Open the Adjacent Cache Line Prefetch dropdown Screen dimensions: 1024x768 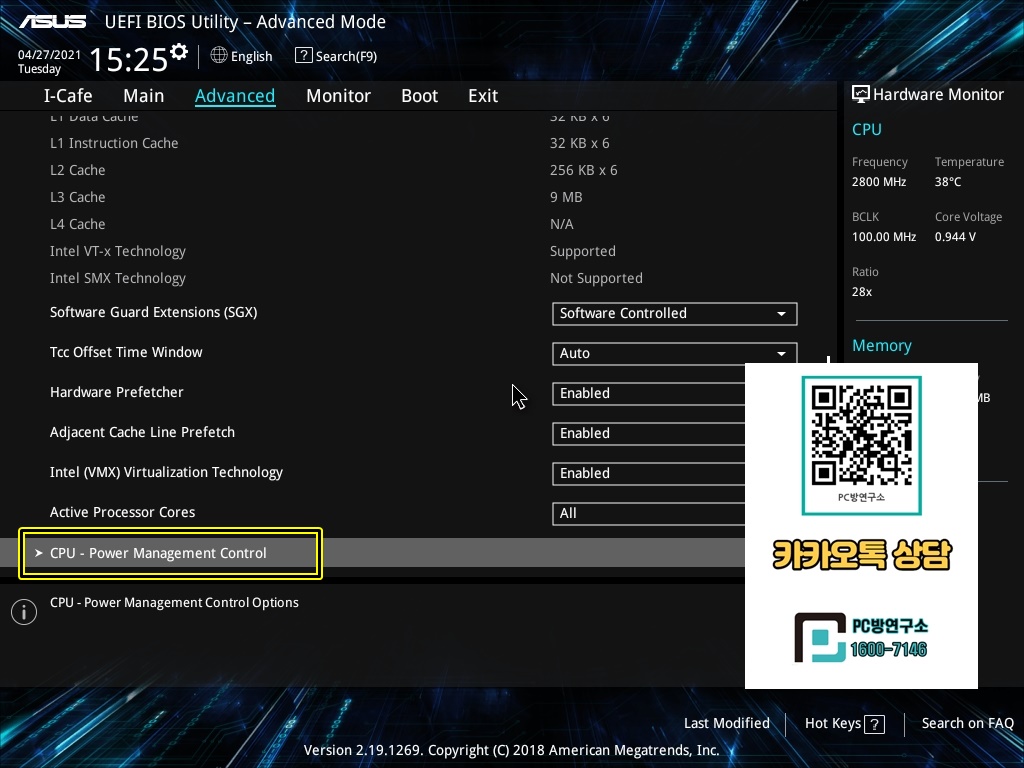click(x=648, y=434)
